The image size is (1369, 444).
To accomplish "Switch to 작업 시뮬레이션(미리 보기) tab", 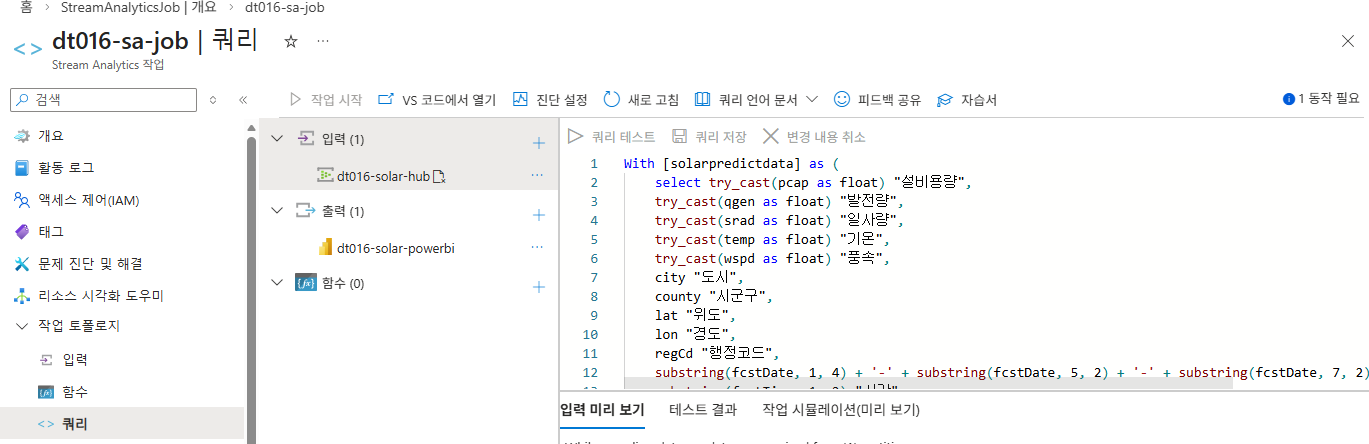I will [841, 409].
